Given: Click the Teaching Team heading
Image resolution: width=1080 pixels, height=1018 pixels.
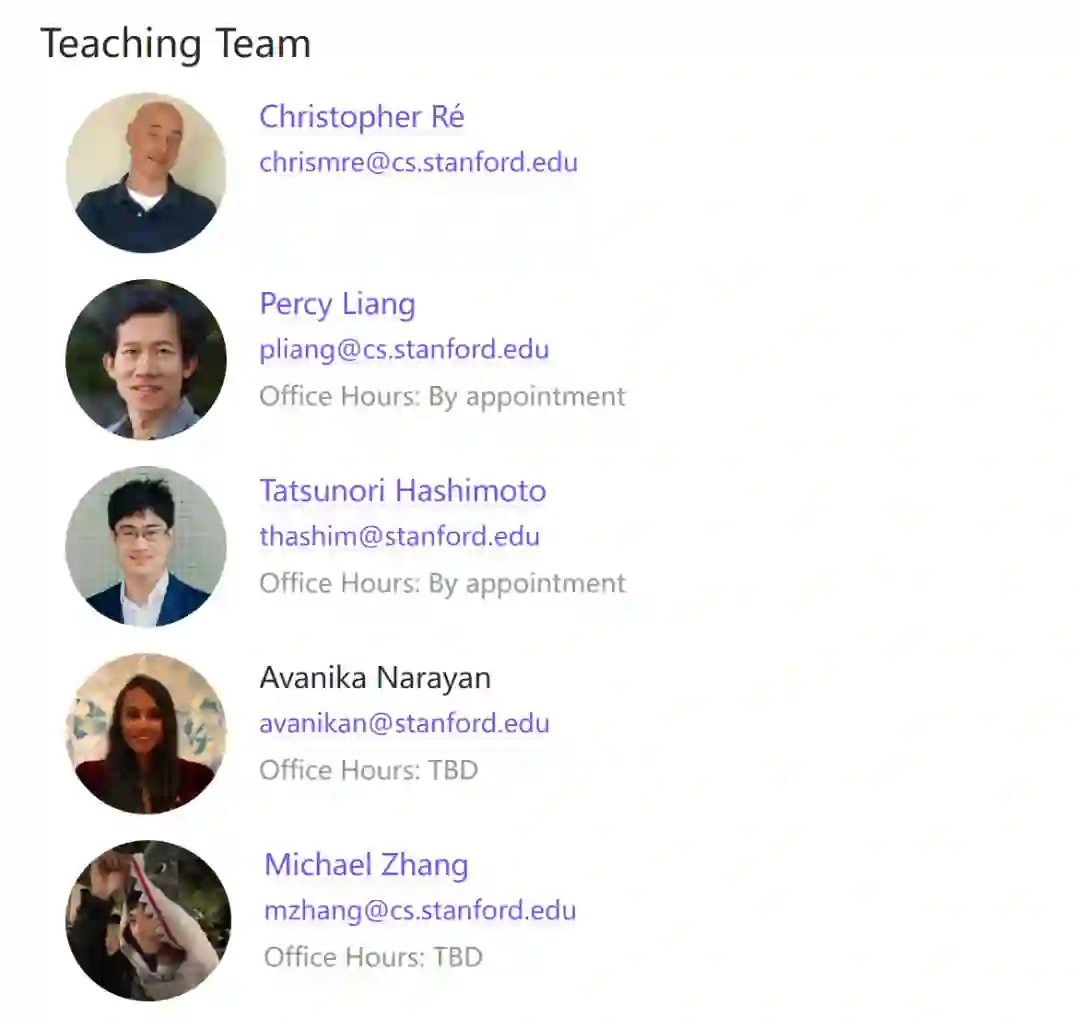Looking at the screenshot, I should click(175, 44).
